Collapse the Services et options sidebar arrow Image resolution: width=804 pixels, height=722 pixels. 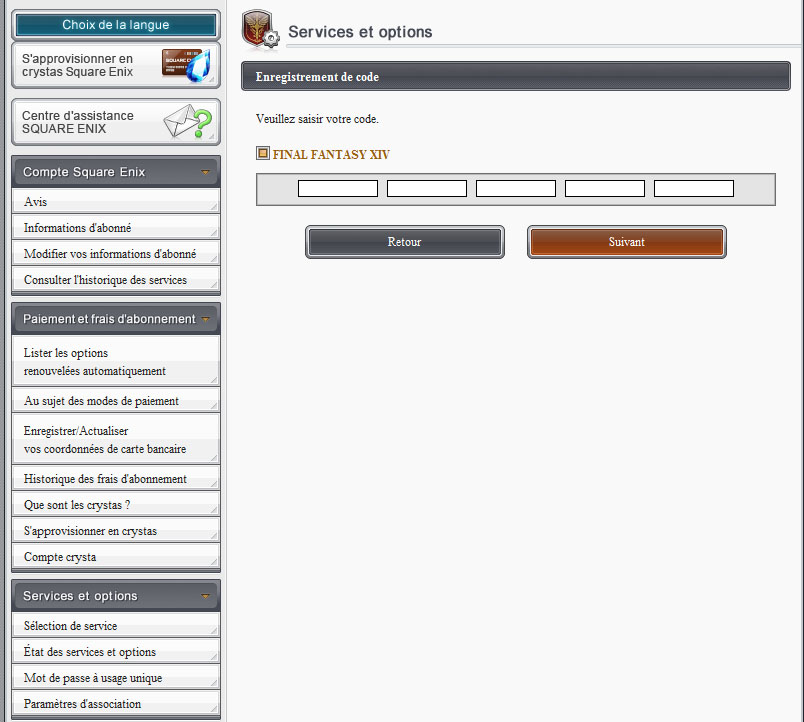pos(205,596)
